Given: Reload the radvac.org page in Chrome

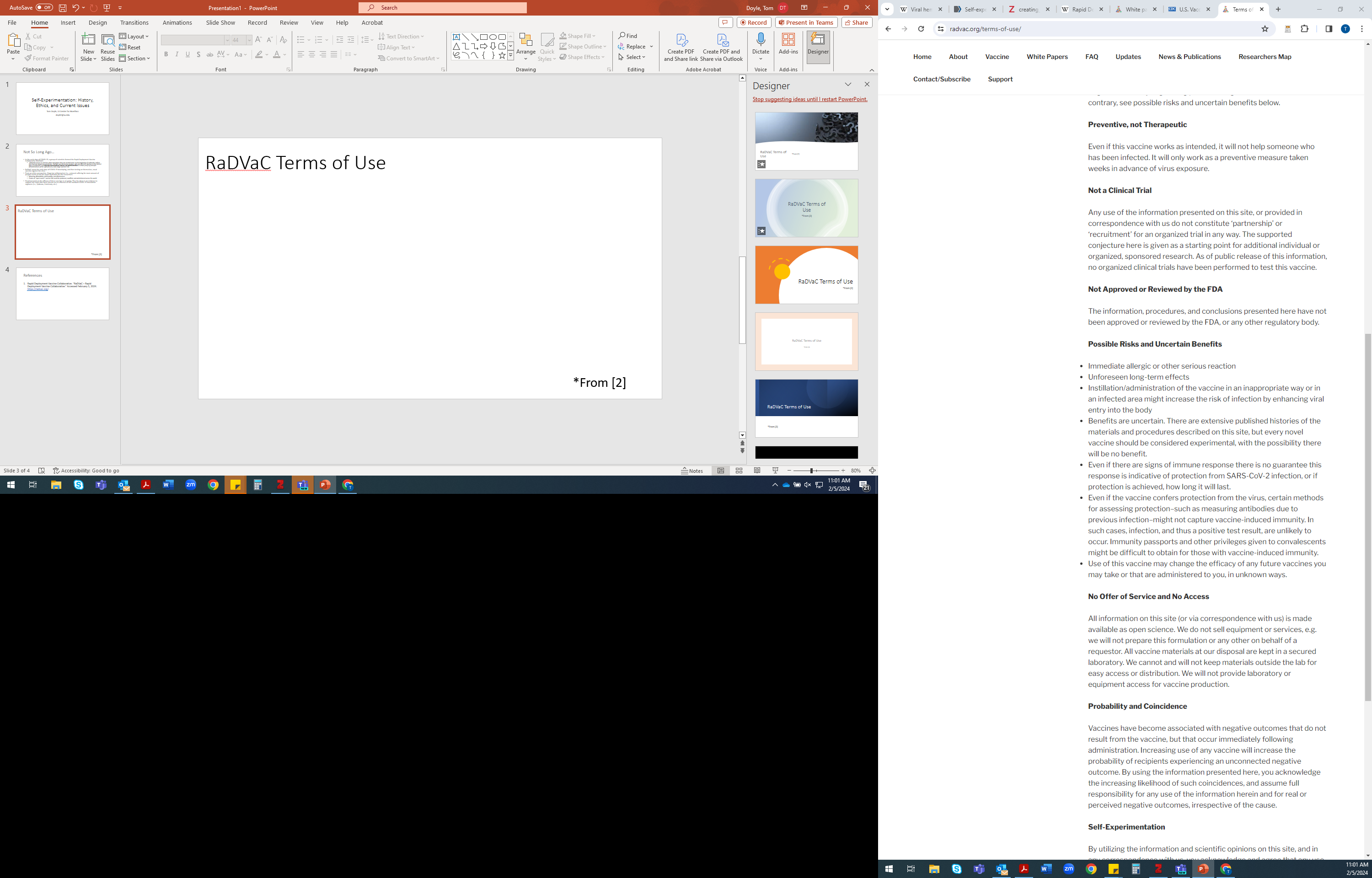Looking at the screenshot, I should pos(921,29).
